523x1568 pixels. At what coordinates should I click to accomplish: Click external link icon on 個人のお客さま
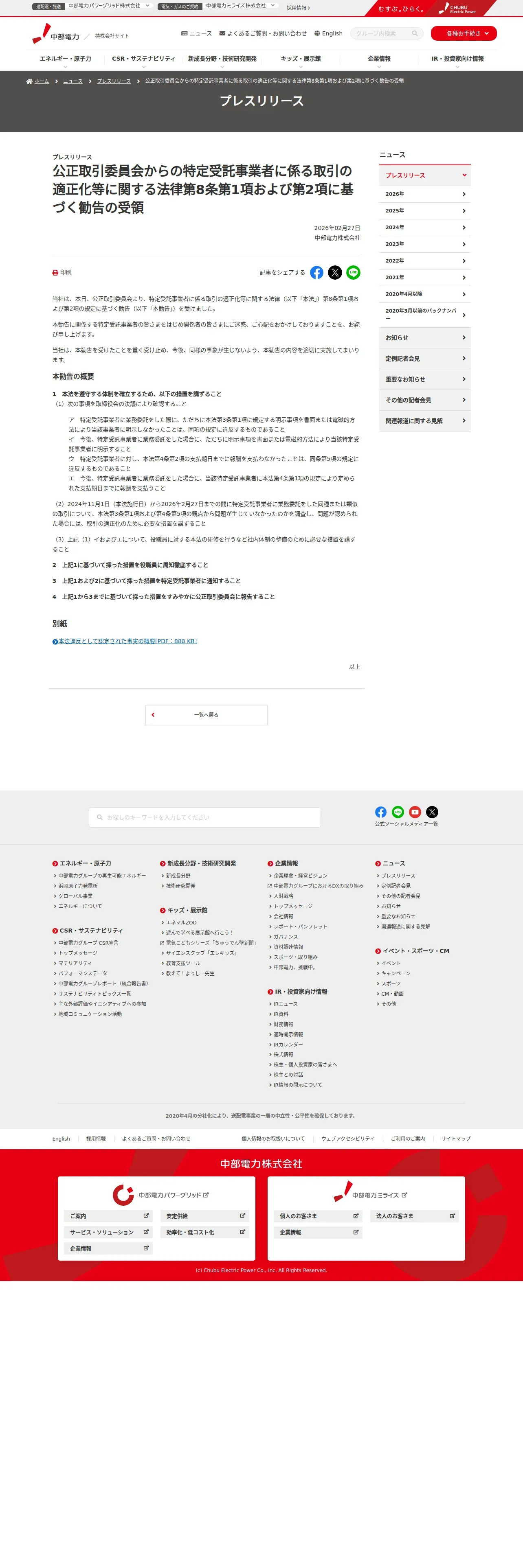tap(356, 1215)
